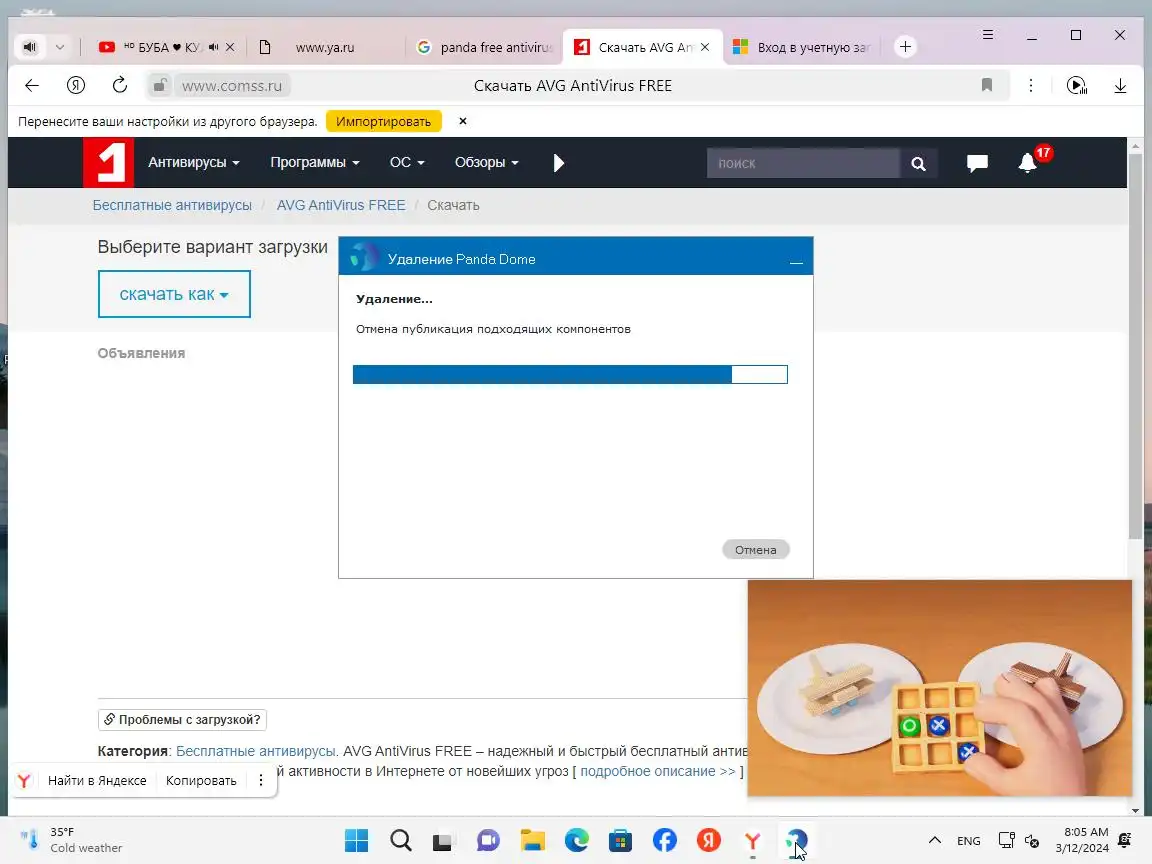This screenshot has width=1152, height=864.
Task: Mute audio on the БУБА tab
Action: [x=213, y=47]
